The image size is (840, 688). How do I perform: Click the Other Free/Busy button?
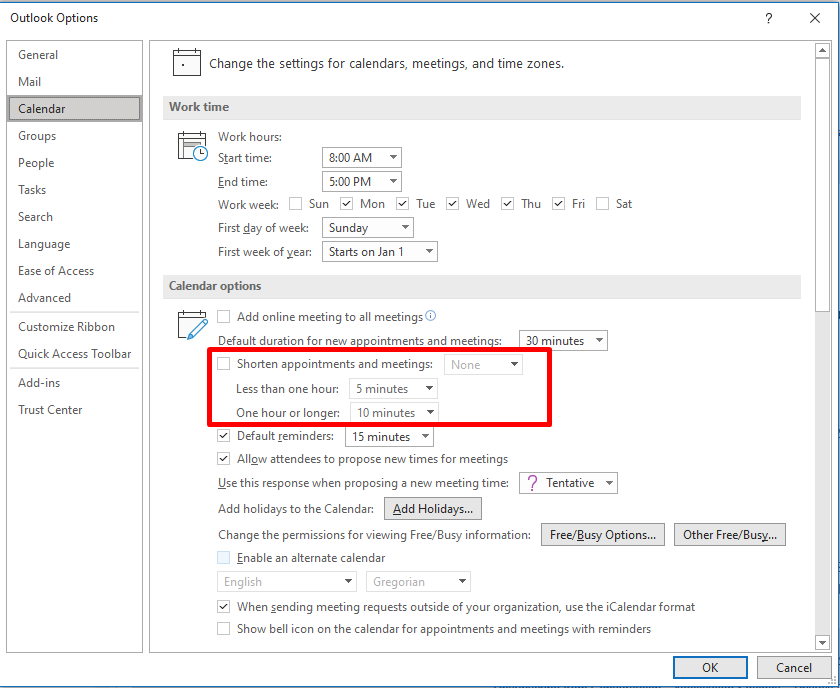click(730, 535)
